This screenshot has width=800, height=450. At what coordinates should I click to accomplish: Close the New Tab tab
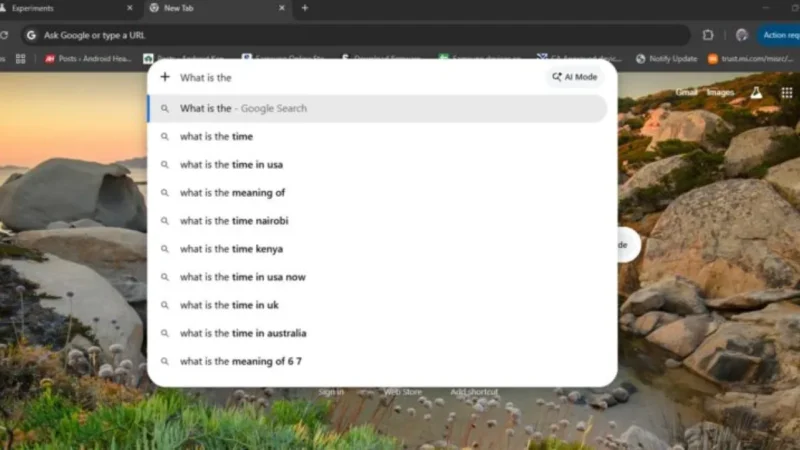282,8
